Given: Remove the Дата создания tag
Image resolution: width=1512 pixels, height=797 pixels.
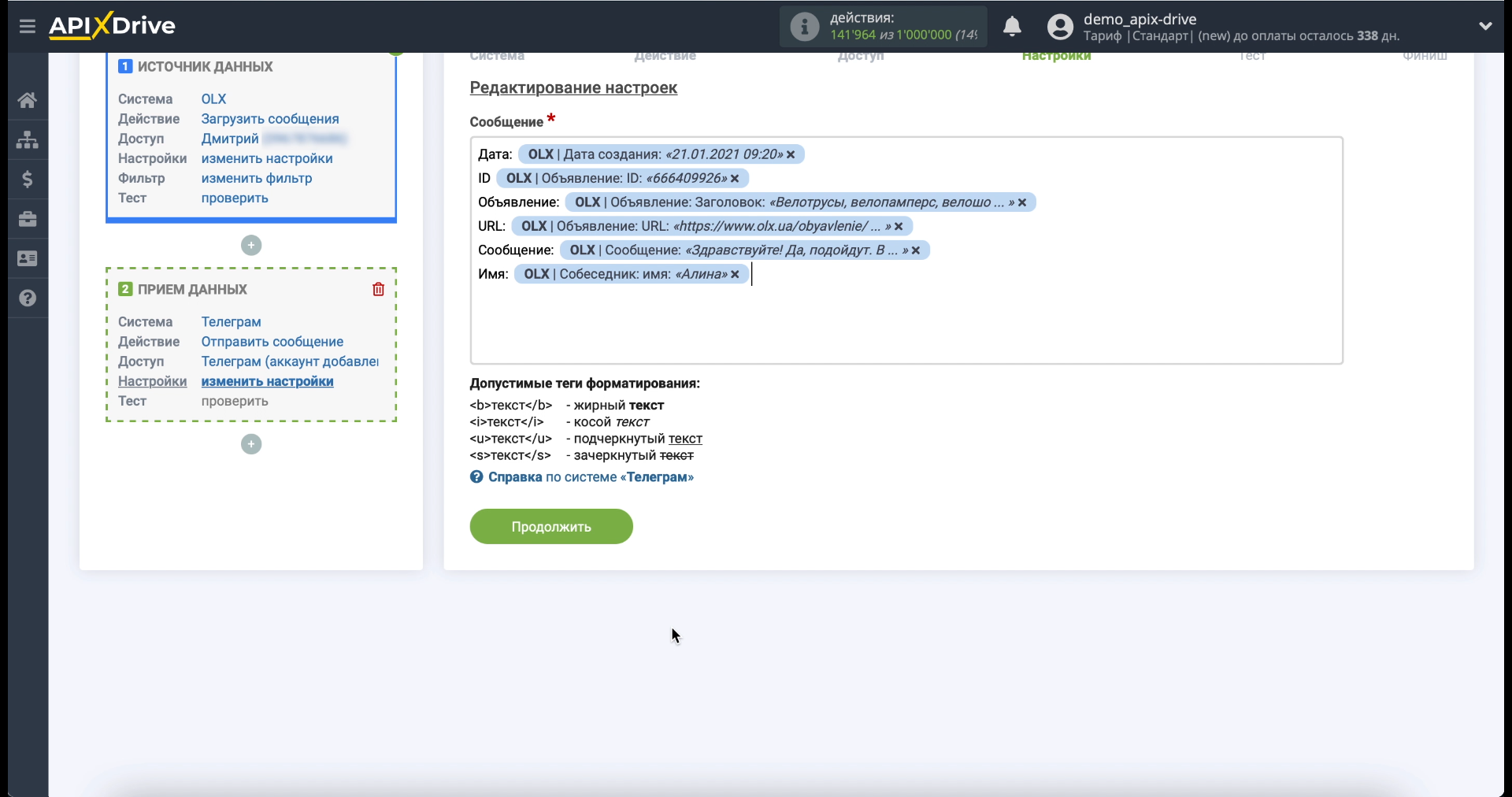Looking at the screenshot, I should click(791, 154).
